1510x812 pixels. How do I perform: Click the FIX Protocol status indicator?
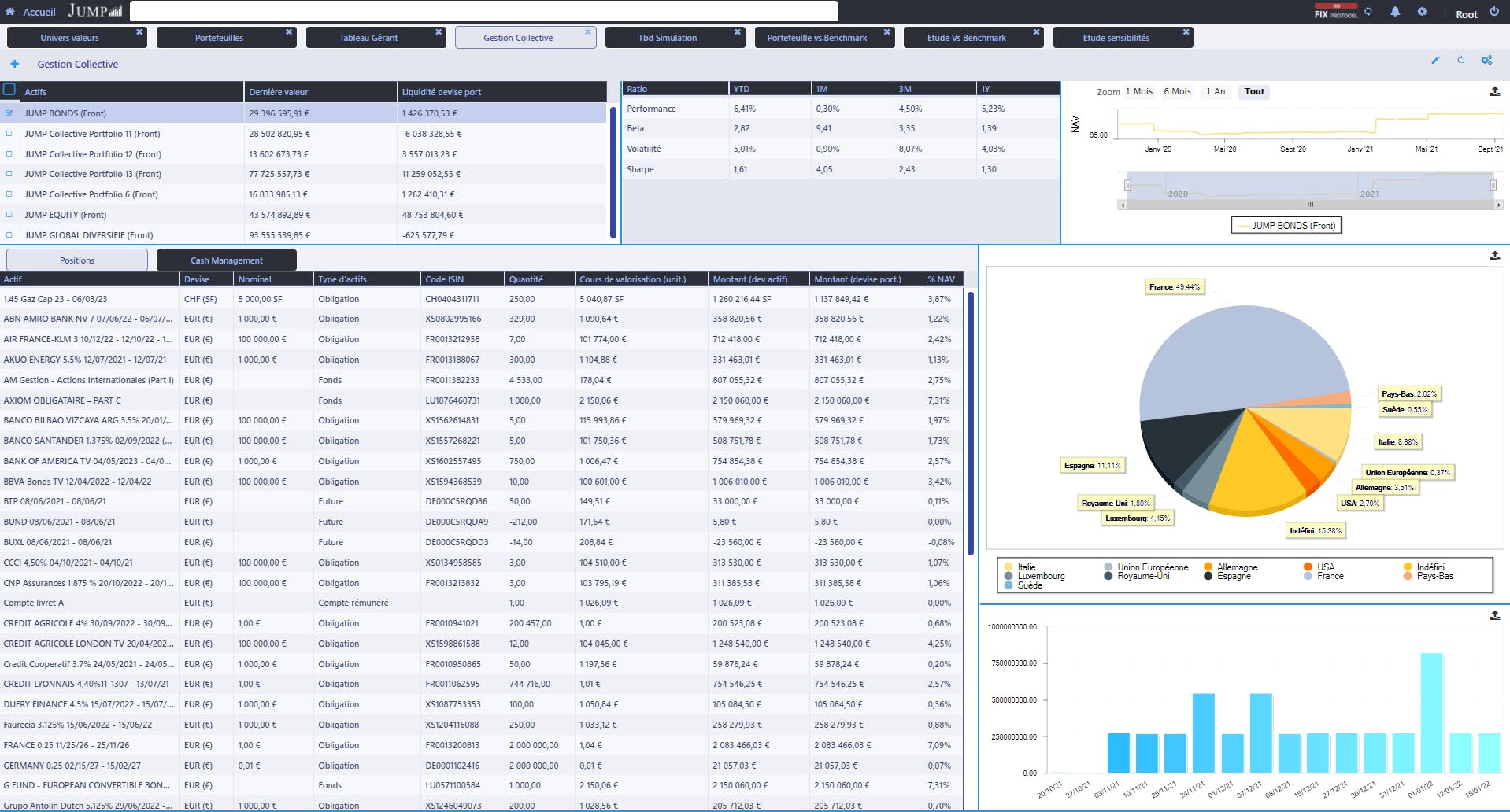1336,12
